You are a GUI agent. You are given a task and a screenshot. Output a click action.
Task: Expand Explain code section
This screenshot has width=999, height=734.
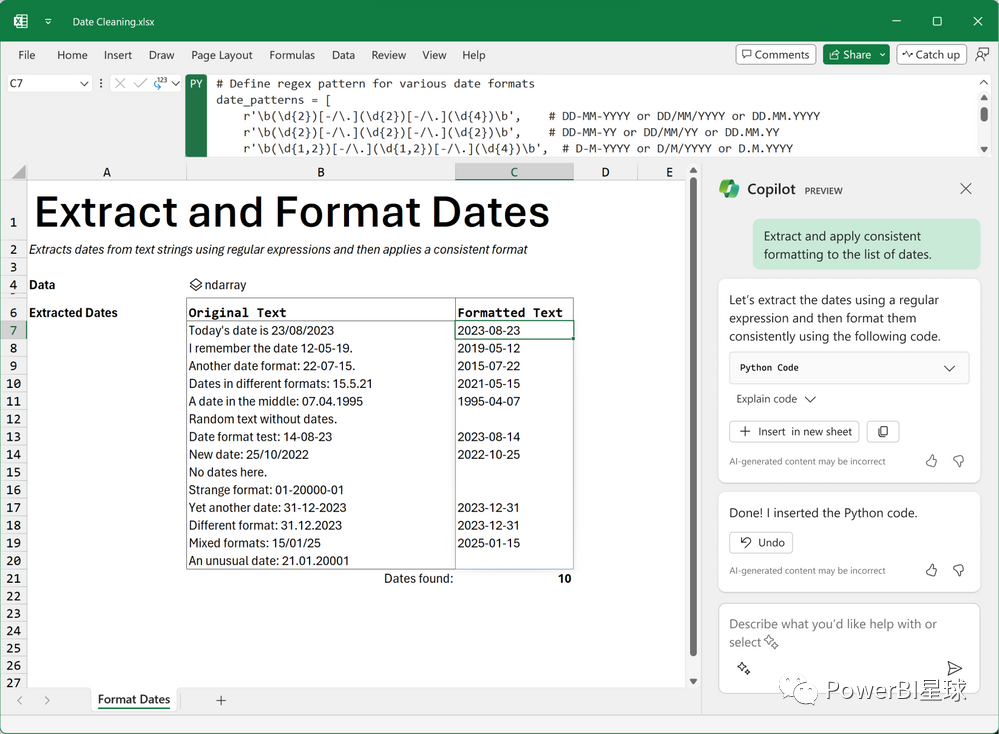tap(775, 399)
